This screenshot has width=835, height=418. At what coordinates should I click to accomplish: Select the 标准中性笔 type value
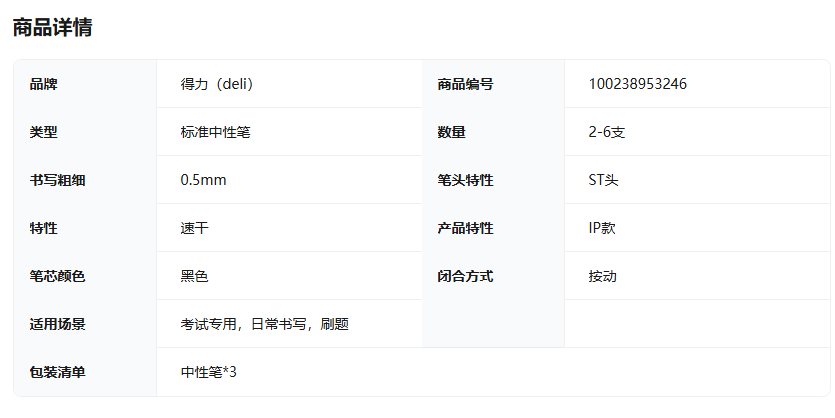pos(215,132)
